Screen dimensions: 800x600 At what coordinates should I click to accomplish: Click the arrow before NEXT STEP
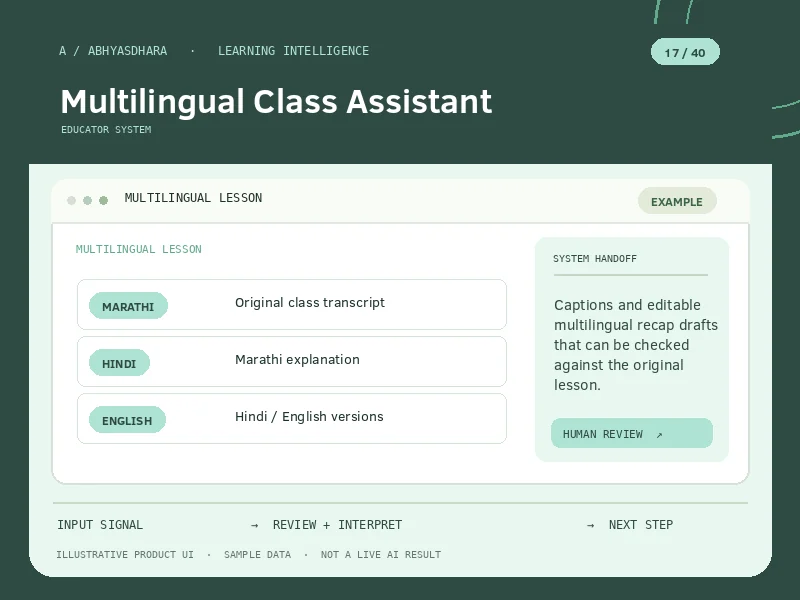pos(590,525)
